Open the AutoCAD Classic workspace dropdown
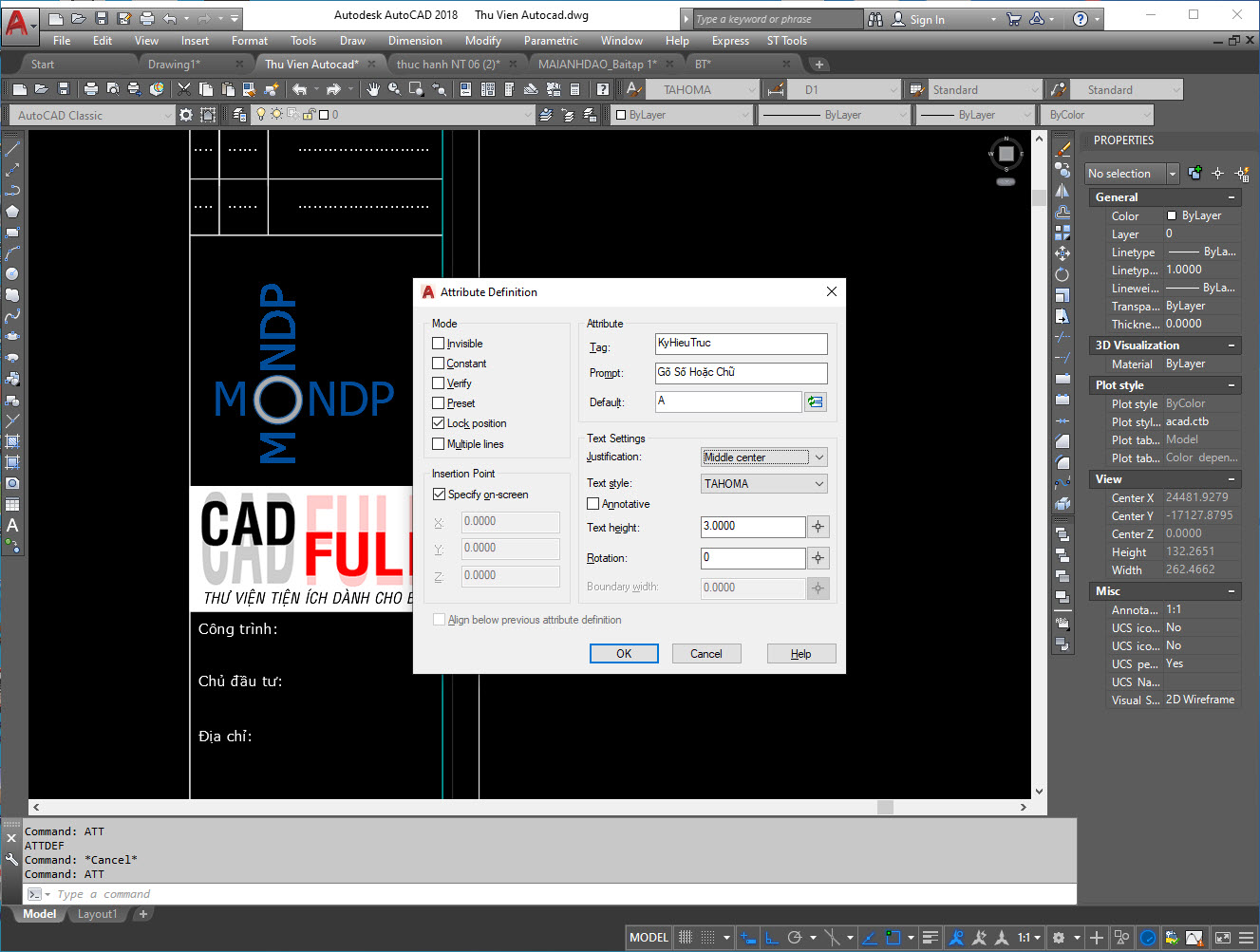This screenshot has width=1260, height=952. coord(94,115)
